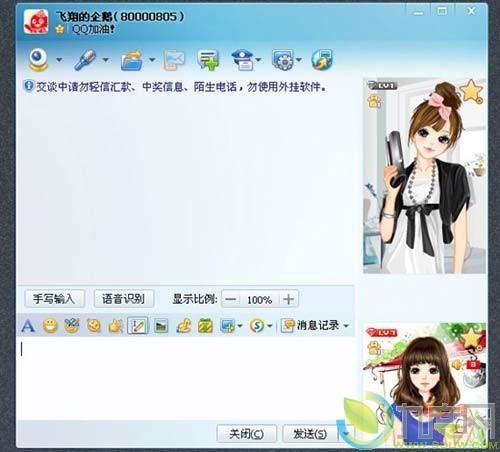Click the top QQ show avatar with bun hairstyle
Image resolution: width=500 pixels, height=452 pixels.
pos(424,176)
